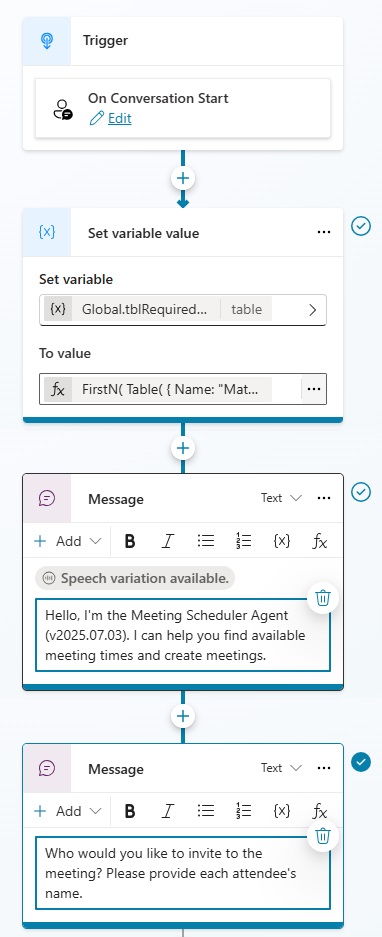
Task: Delete the attendee question text with trash icon
Action: click(x=323, y=835)
